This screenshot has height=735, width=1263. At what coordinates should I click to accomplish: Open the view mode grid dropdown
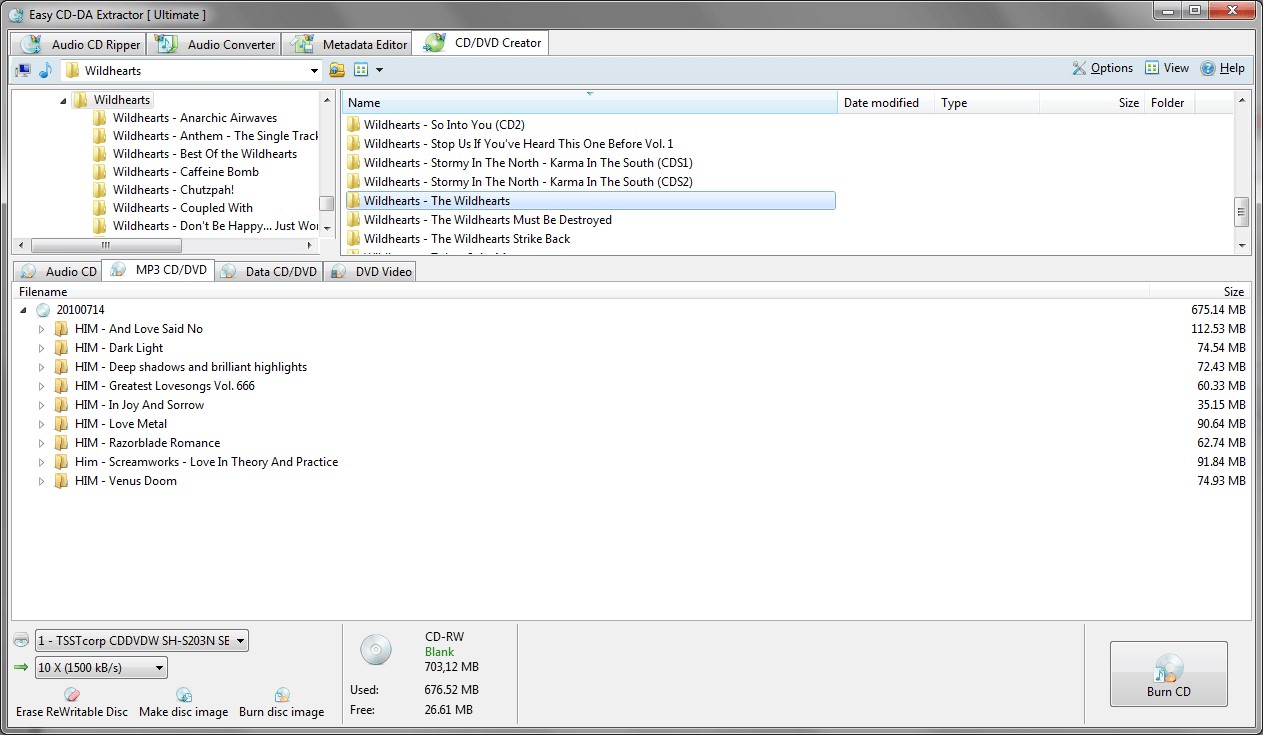coord(368,70)
